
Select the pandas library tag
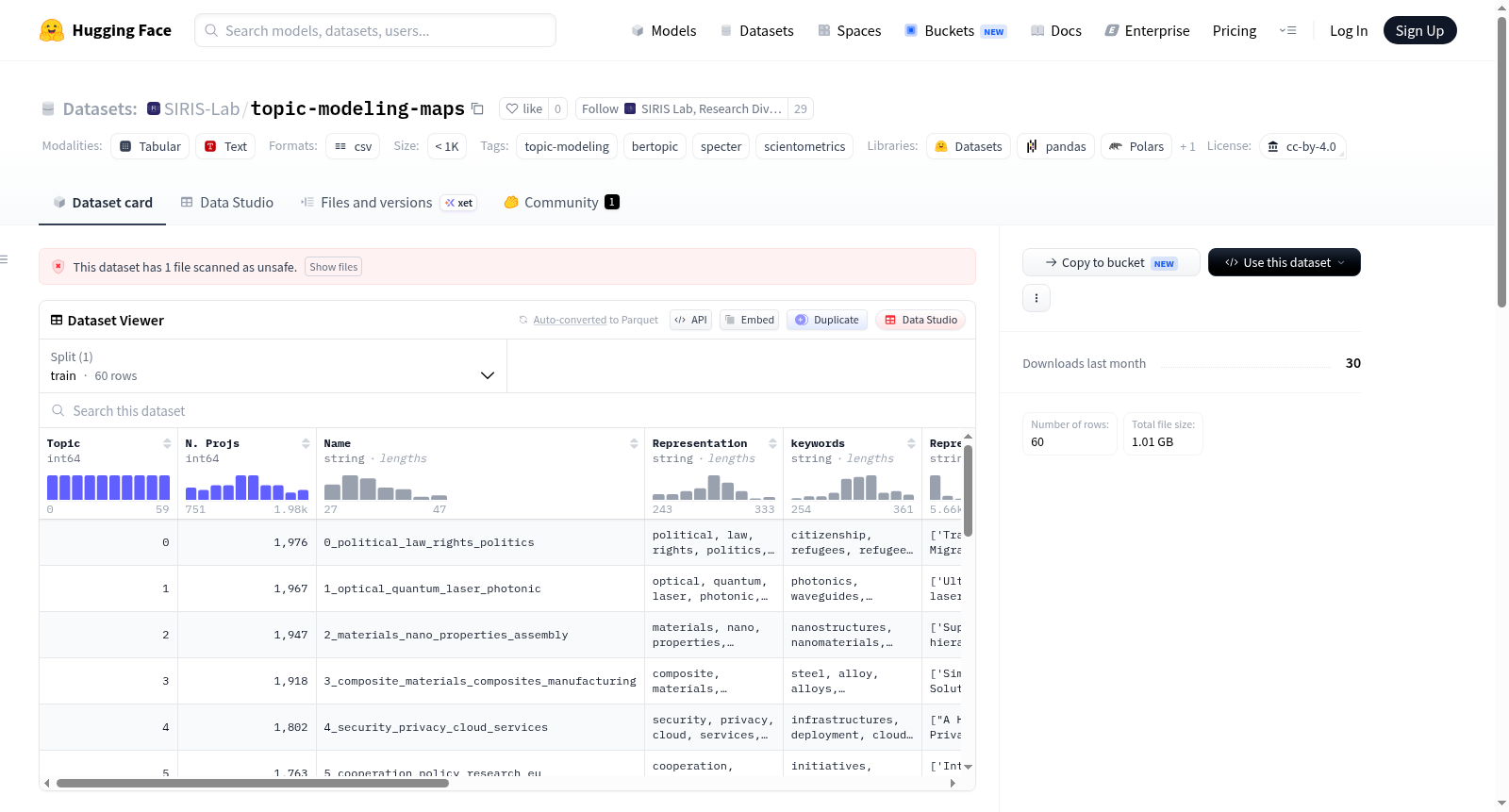tap(1056, 146)
